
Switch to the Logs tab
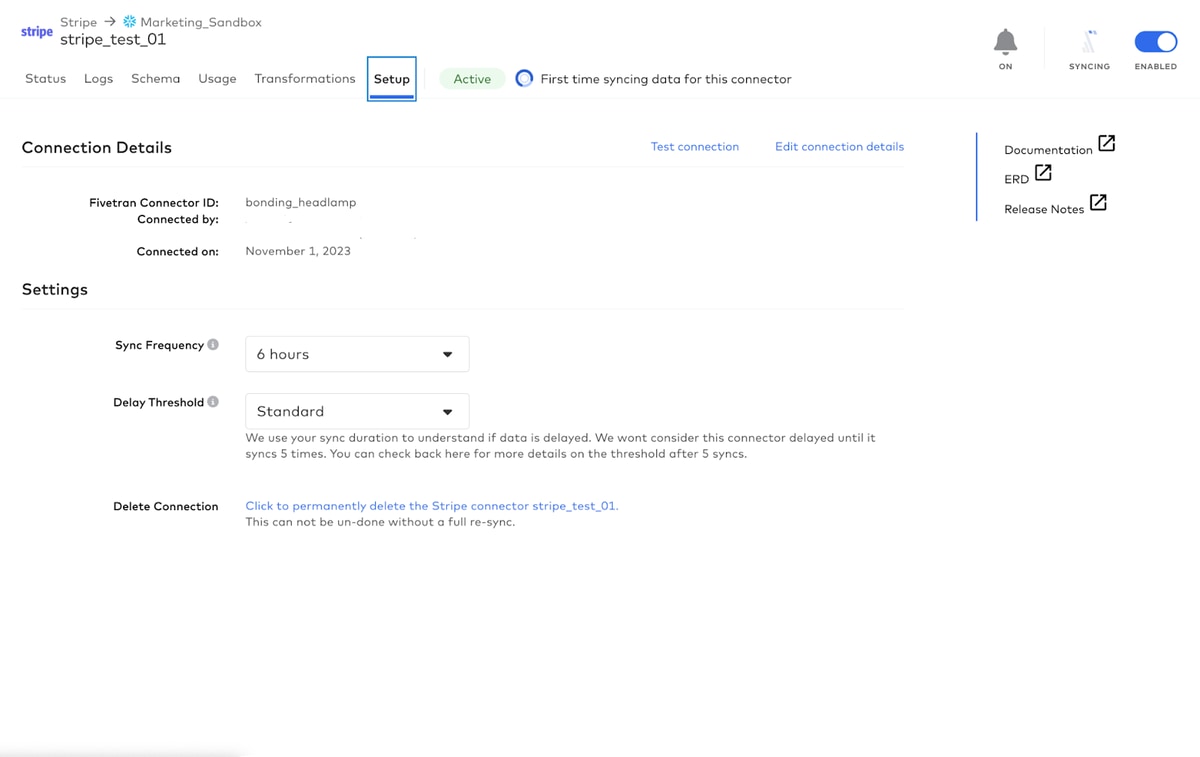[x=98, y=78]
